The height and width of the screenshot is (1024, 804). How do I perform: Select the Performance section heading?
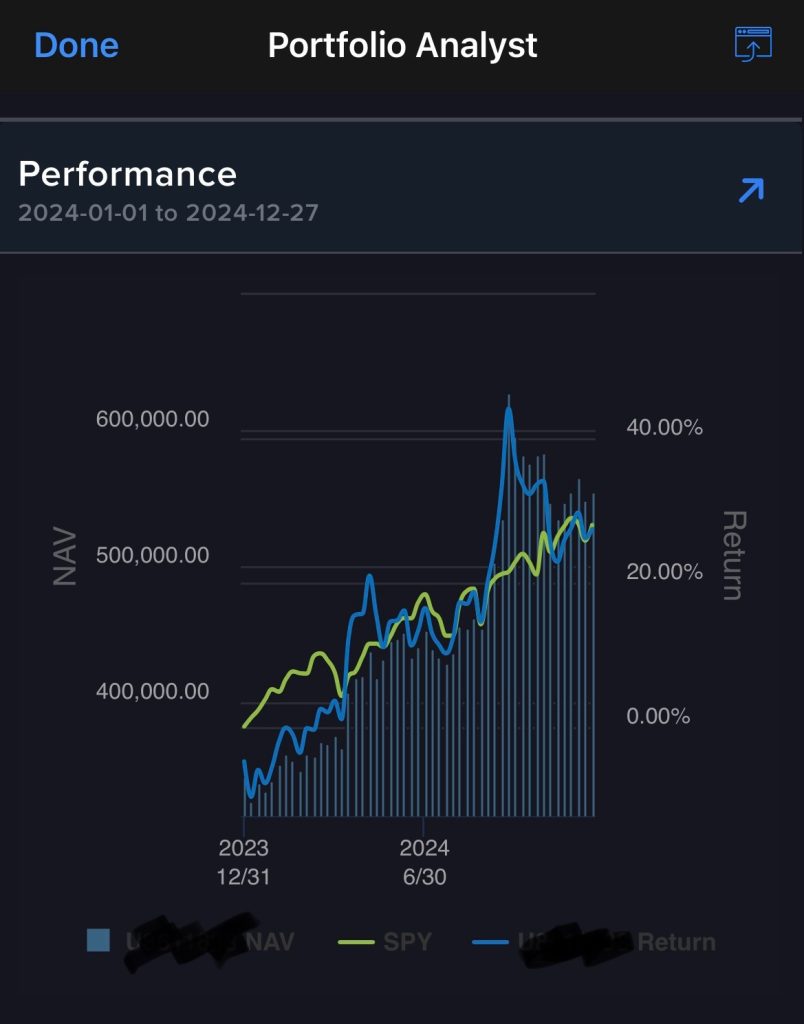click(128, 174)
